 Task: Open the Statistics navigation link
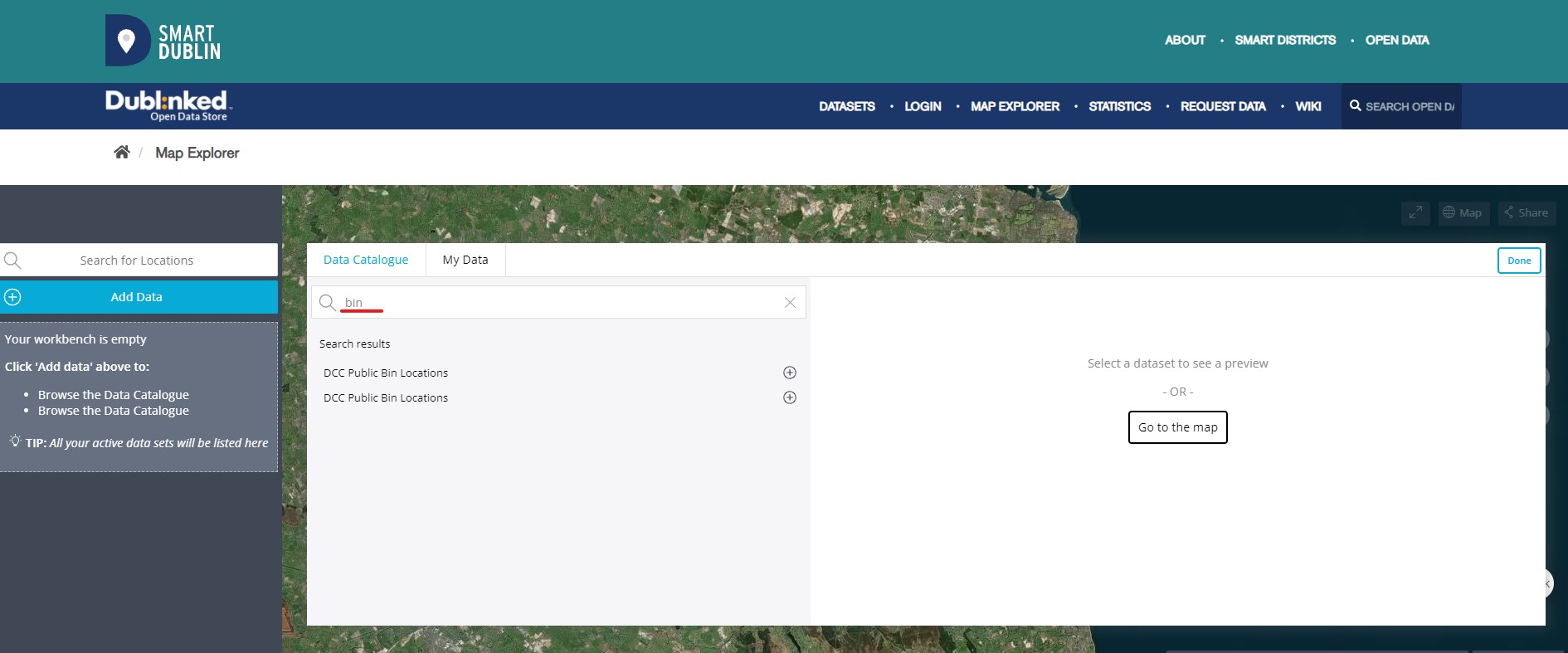[1119, 106]
